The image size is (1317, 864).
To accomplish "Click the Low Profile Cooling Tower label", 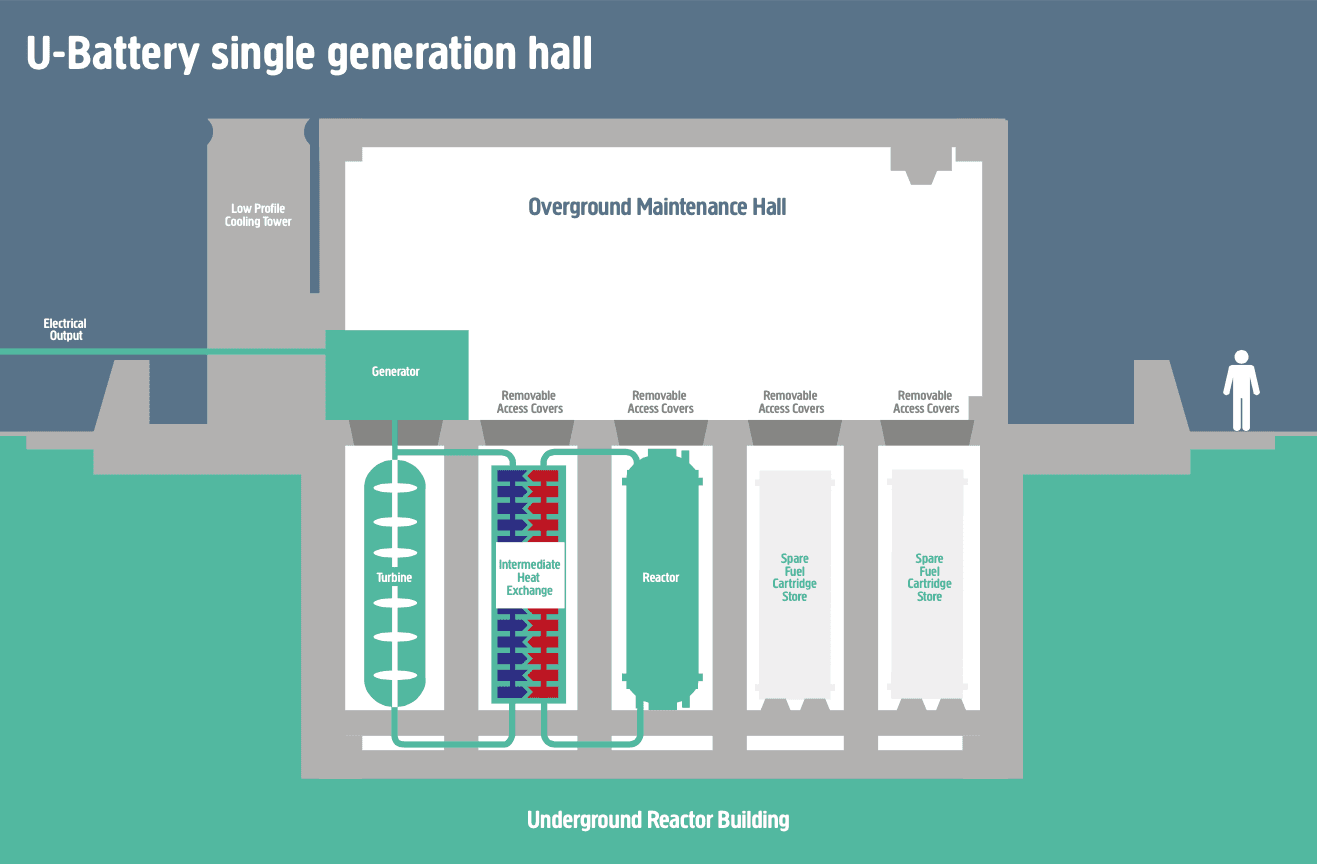I will tap(258, 215).
